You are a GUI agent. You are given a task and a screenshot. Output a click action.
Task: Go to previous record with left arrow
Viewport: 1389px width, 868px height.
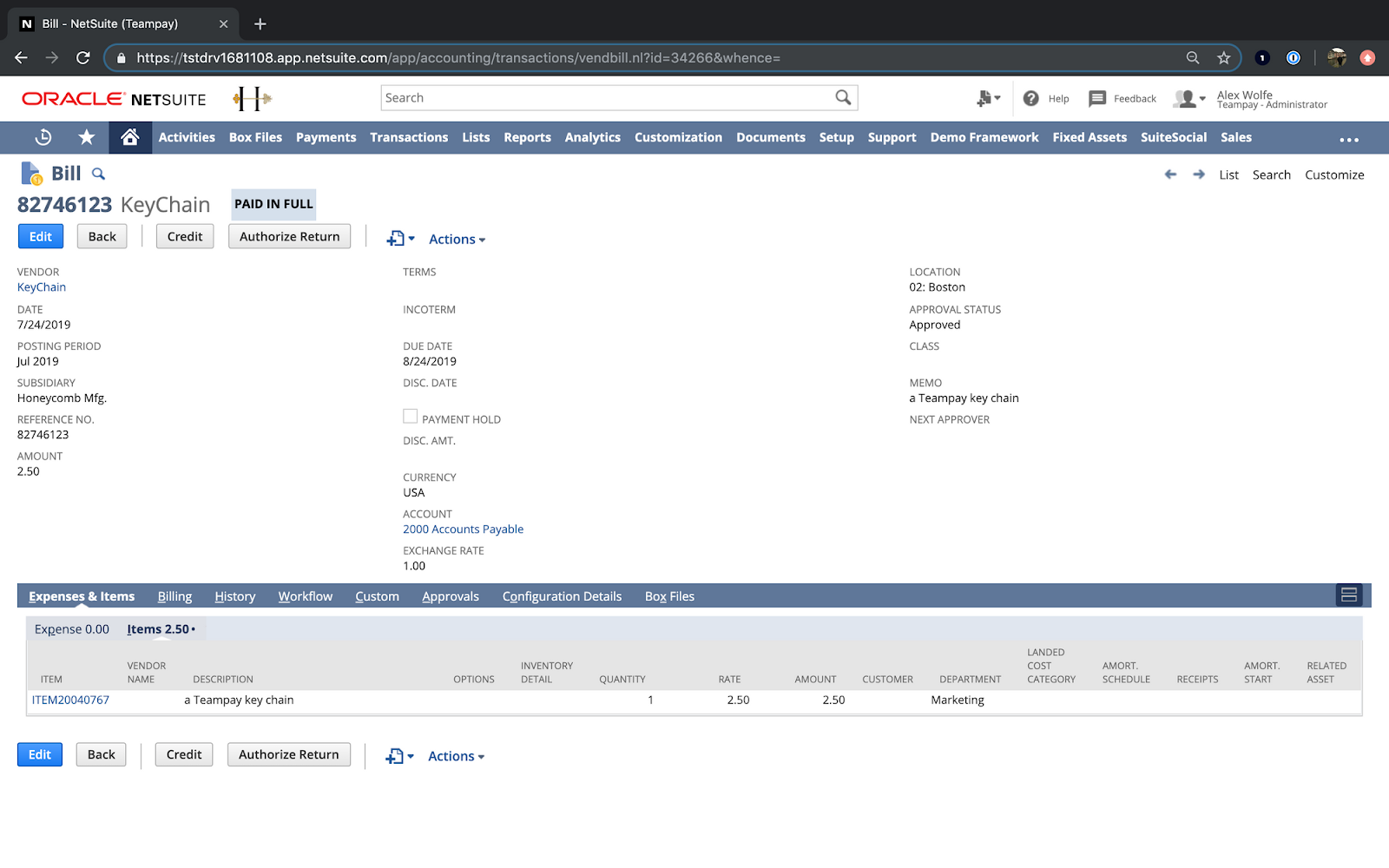click(x=1170, y=174)
